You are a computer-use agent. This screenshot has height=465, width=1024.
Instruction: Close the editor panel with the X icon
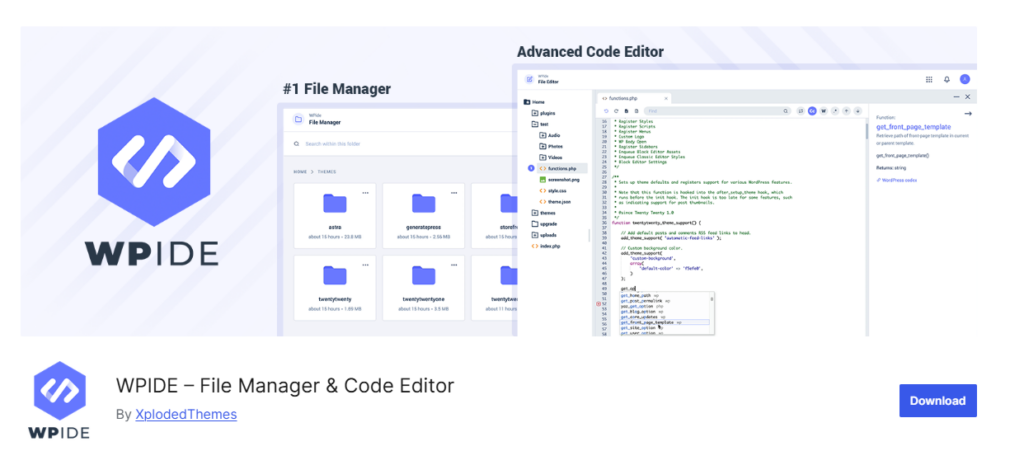click(968, 97)
